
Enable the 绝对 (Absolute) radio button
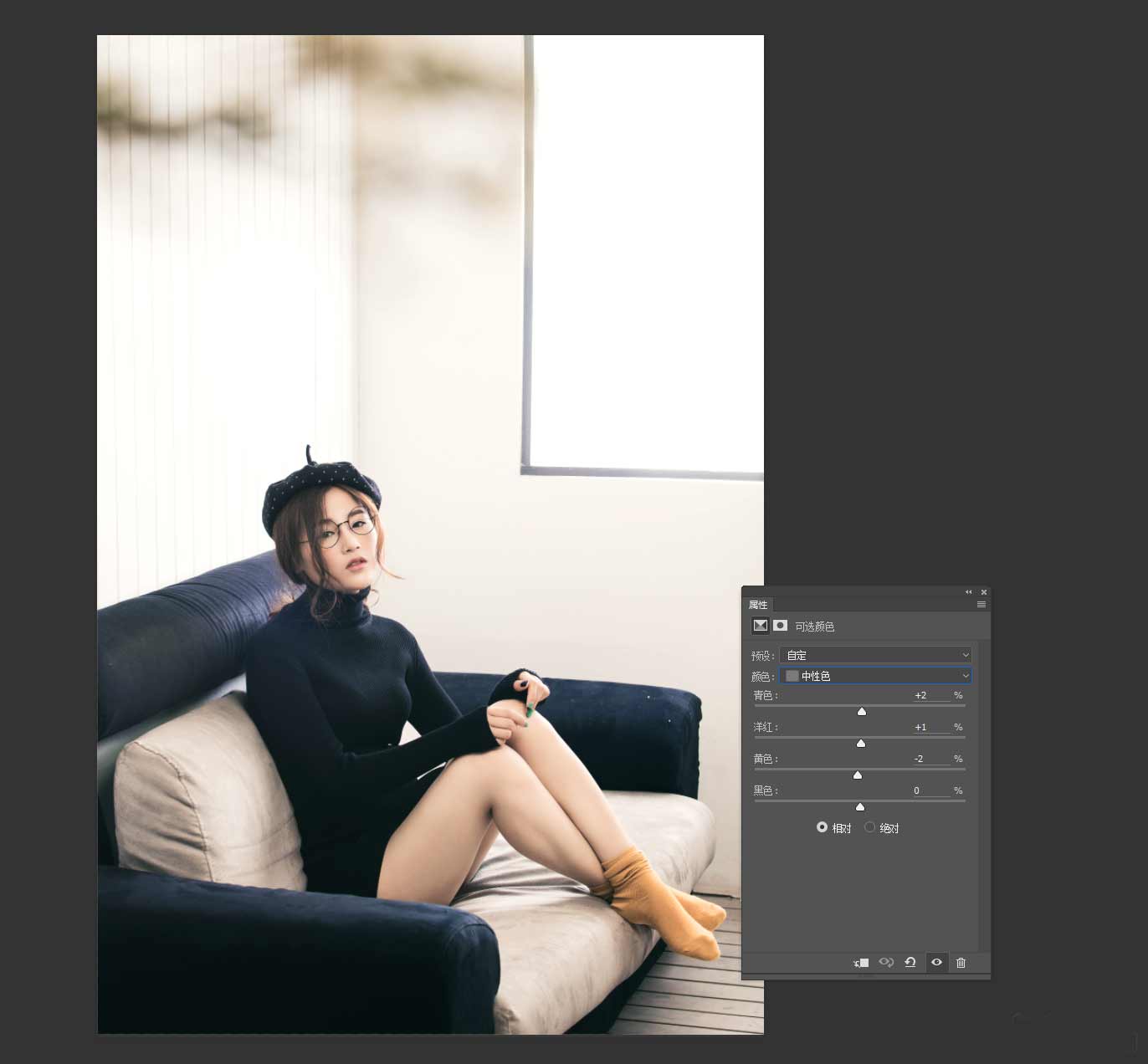click(869, 827)
